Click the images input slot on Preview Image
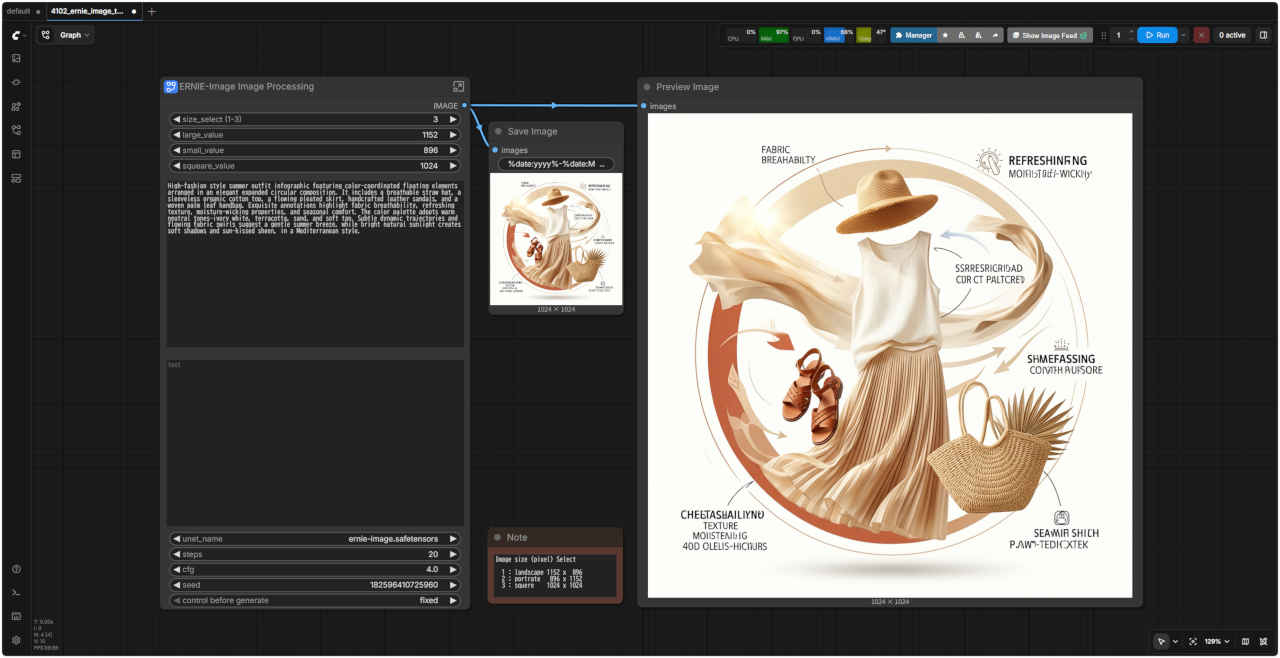Viewport: 1280px width, 658px height. pos(644,106)
